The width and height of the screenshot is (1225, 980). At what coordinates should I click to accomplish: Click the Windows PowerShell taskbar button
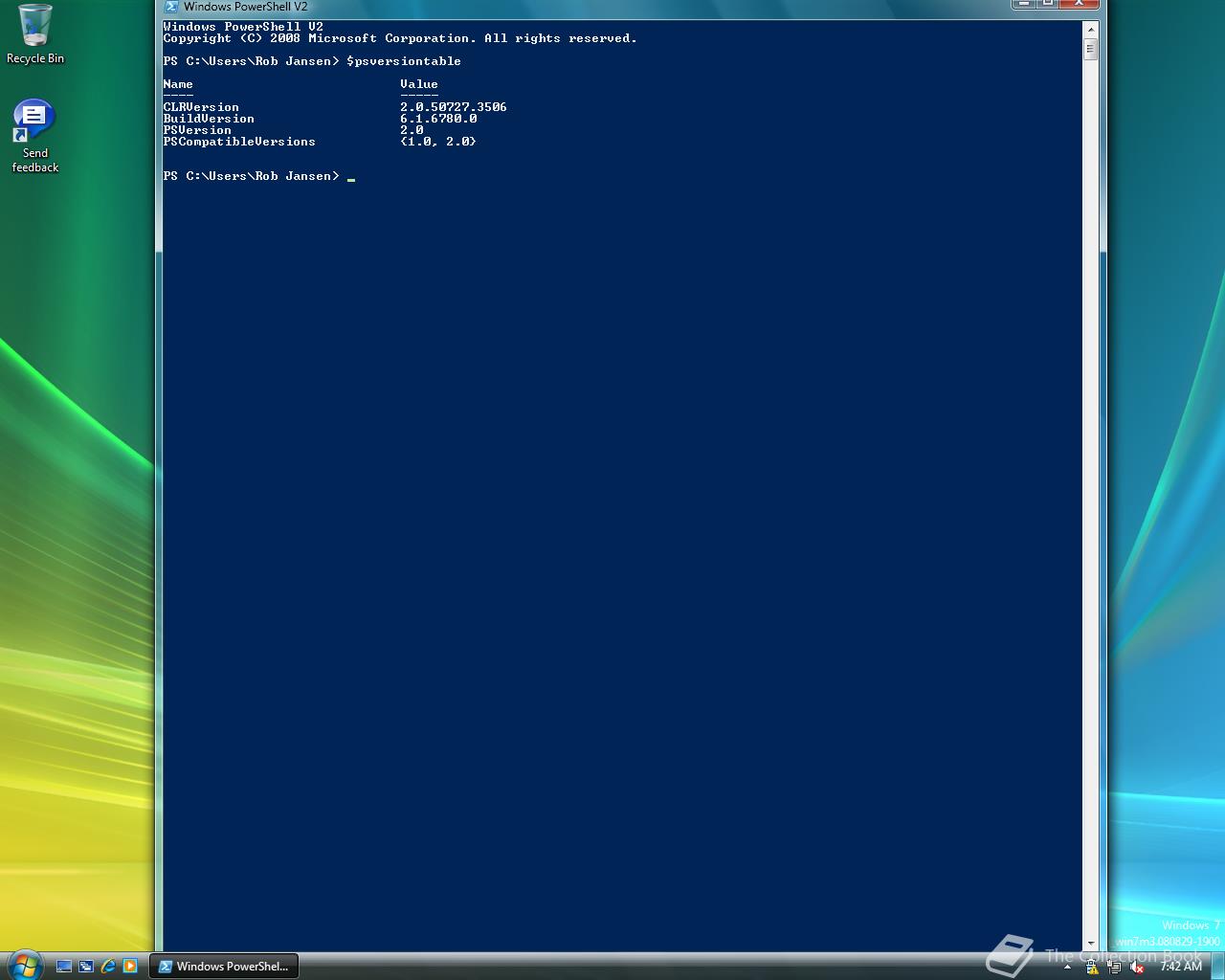click(224, 967)
